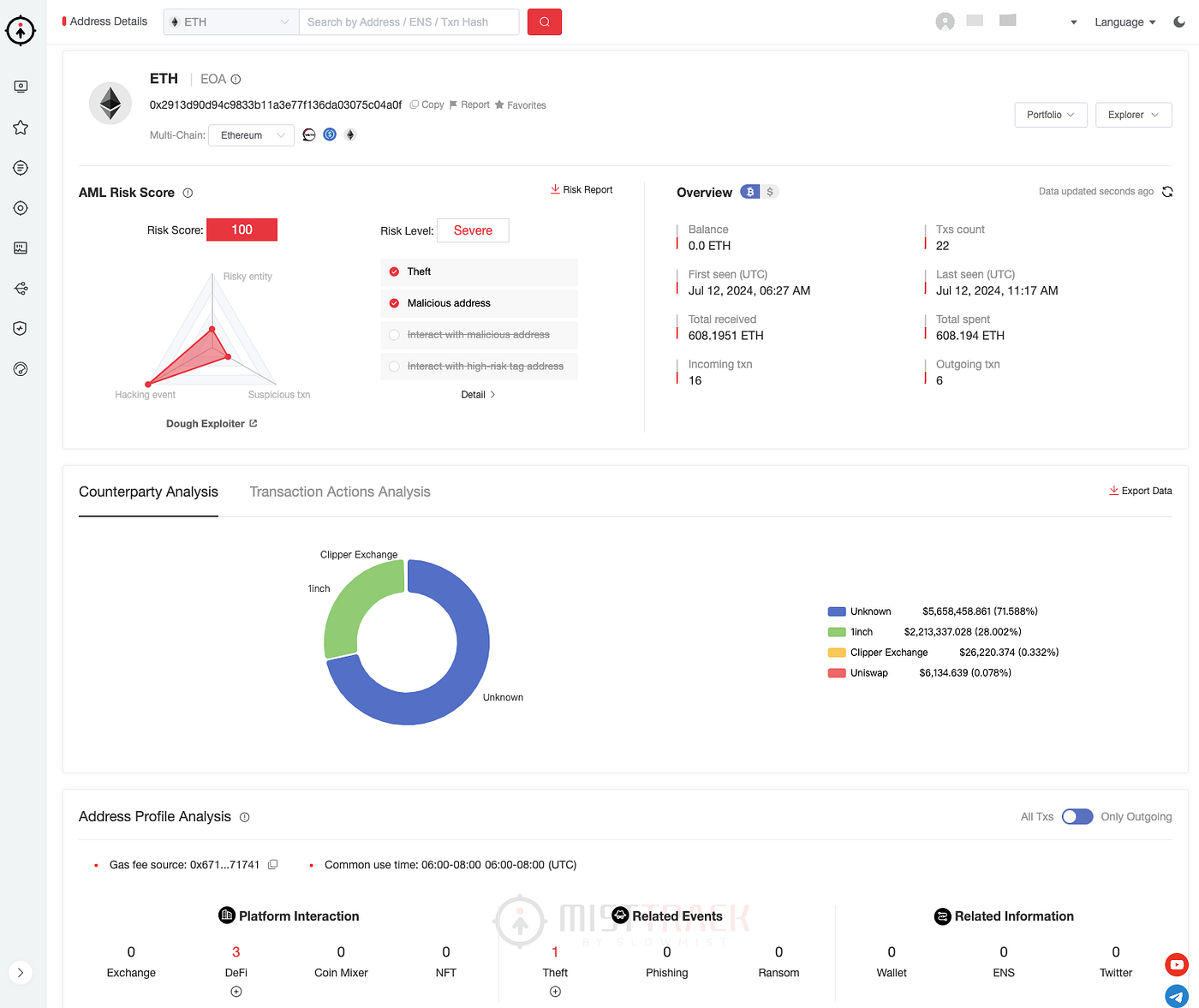Click the Unknown legend color swatch
This screenshot has height=1008, width=1199.
[837, 611]
